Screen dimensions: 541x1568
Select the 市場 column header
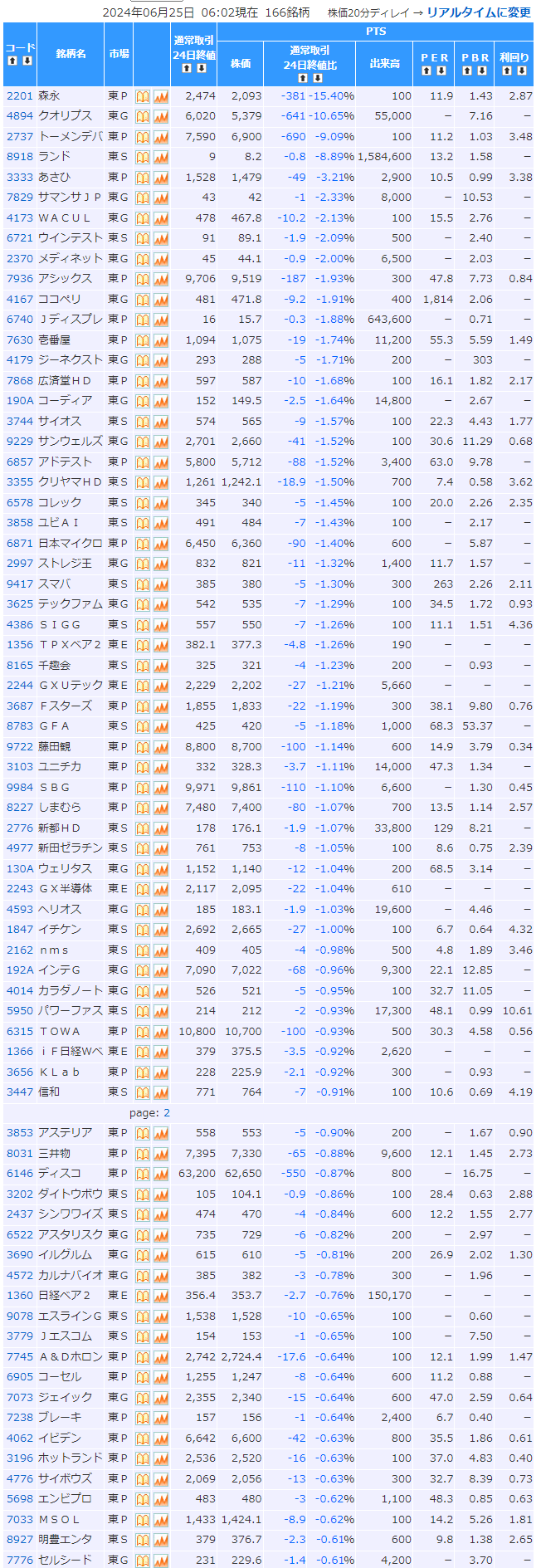click(119, 54)
